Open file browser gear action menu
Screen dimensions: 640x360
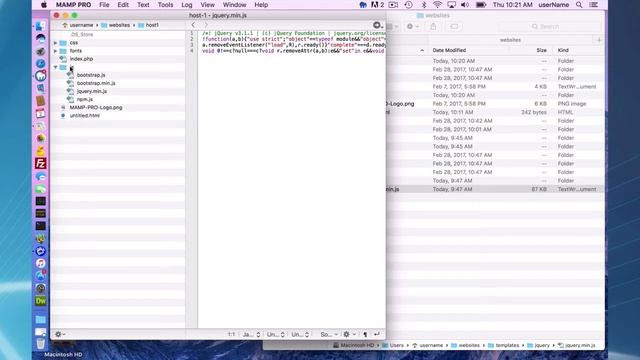click(x=60, y=334)
